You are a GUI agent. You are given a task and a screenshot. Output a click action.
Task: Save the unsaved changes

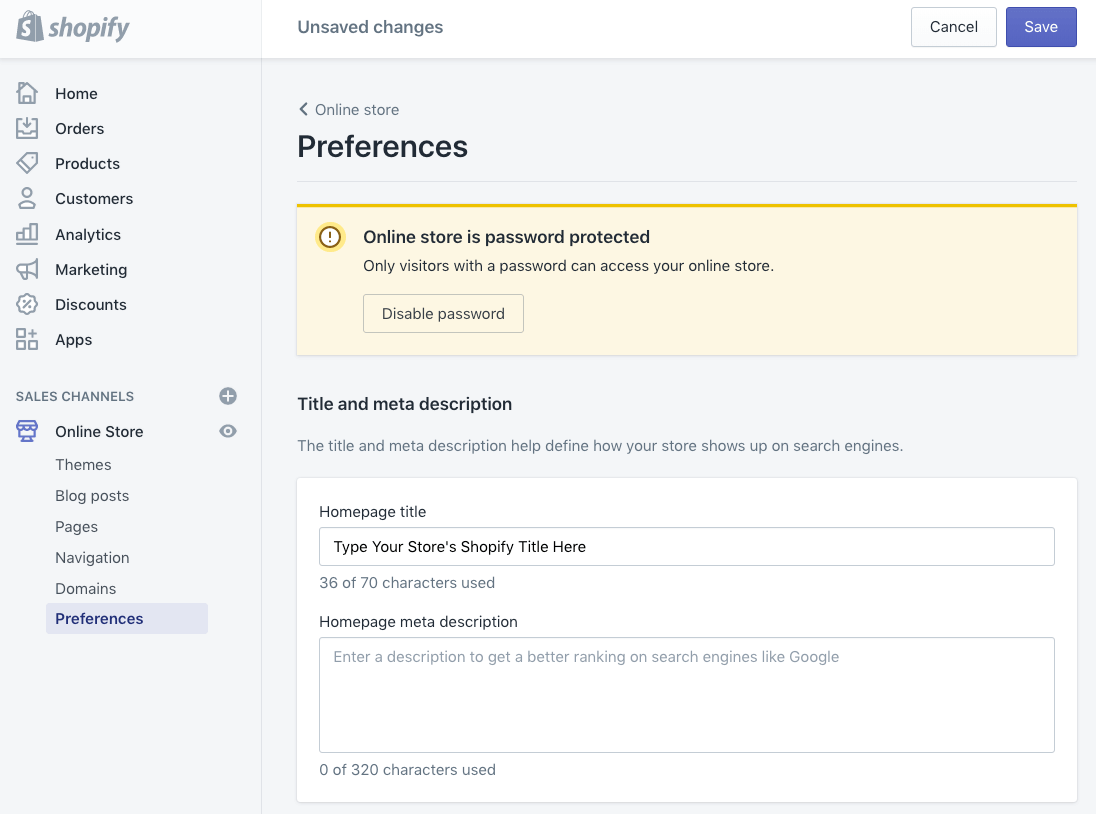(1041, 27)
